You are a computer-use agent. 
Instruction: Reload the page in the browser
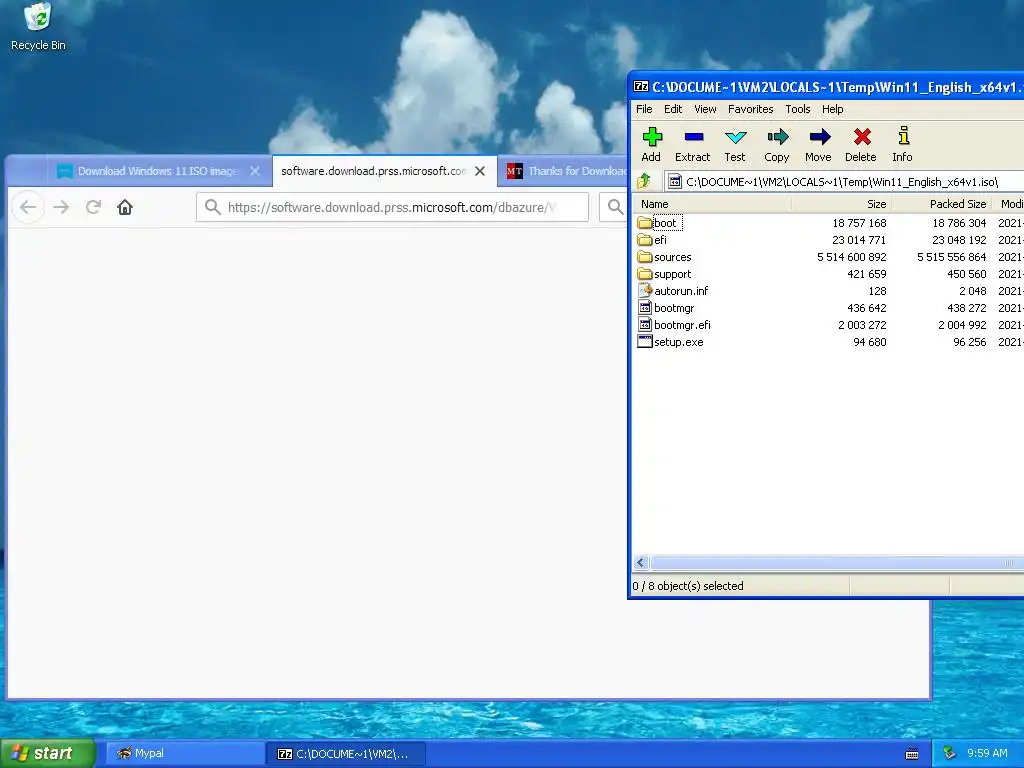click(x=93, y=207)
